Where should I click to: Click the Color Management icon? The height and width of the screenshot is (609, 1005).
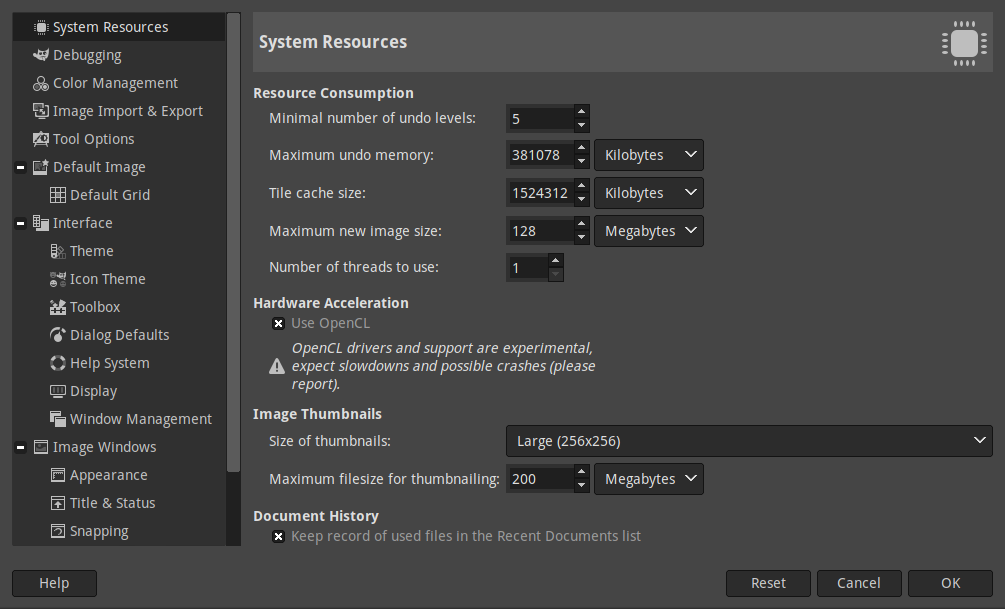pyautogui.click(x=41, y=83)
